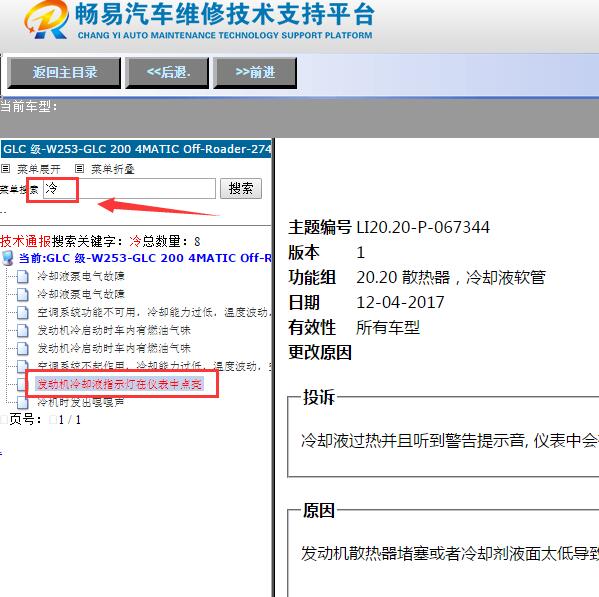Click the computer icon of the 当前 root

pyautogui.click(x=8, y=258)
